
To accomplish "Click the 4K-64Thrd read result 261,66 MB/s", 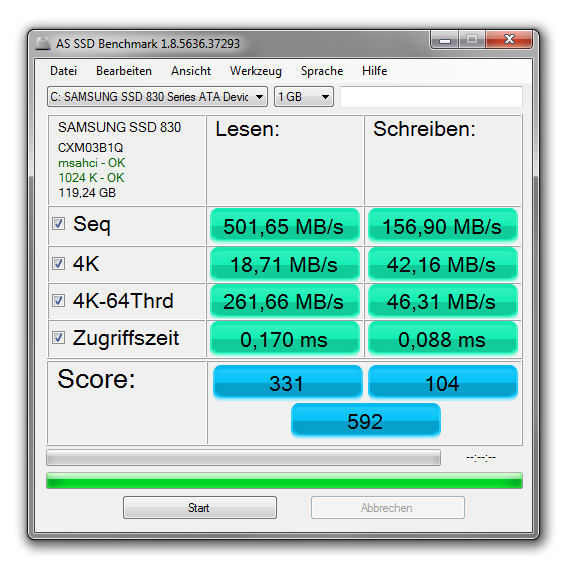I will click(x=285, y=301).
